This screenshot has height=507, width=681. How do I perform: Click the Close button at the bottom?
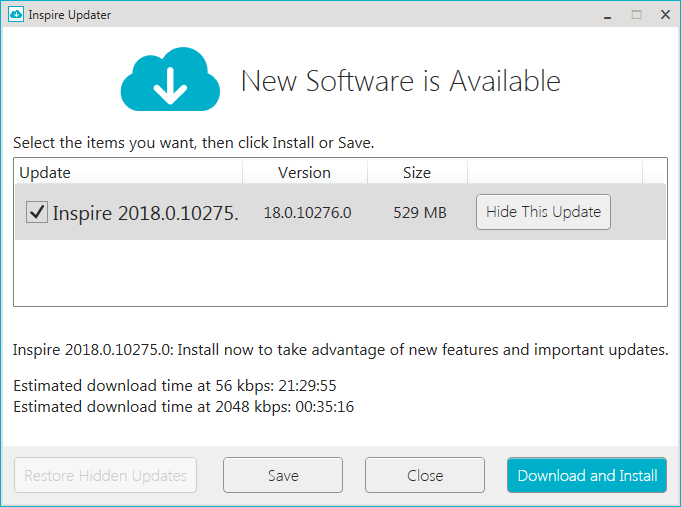coord(425,475)
